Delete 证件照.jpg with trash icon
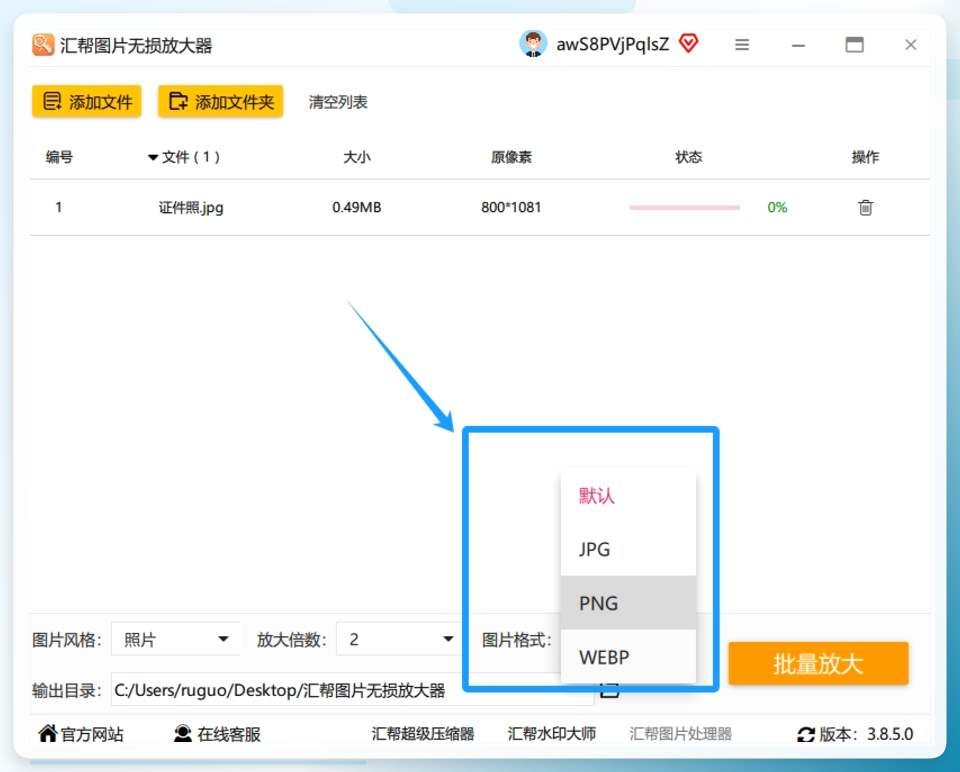 [x=865, y=208]
